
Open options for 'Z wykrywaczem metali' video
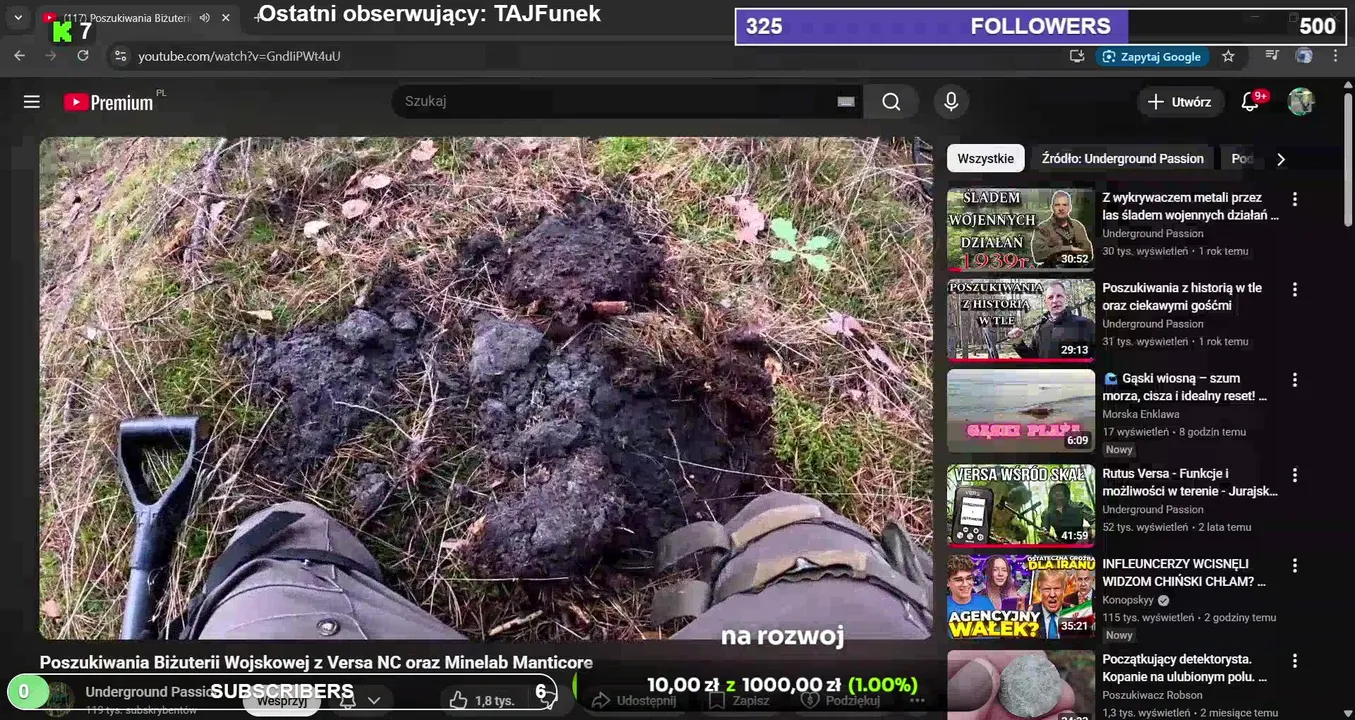1295,199
